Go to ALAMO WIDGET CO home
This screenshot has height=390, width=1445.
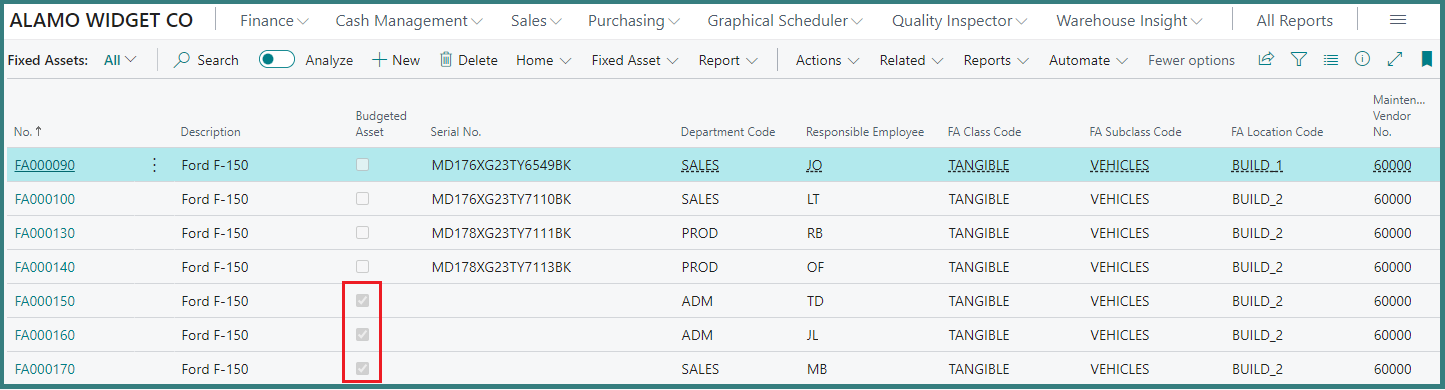[x=101, y=21]
